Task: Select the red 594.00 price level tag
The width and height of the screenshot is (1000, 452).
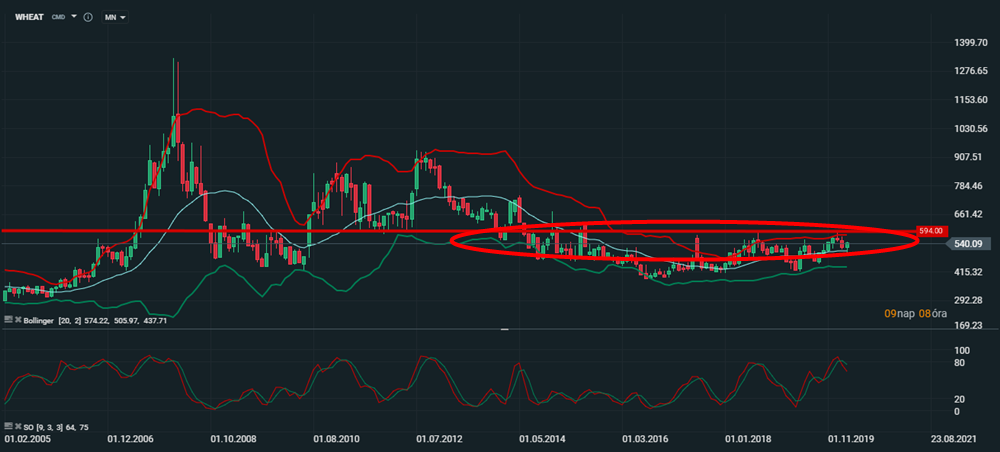Action: [931, 230]
